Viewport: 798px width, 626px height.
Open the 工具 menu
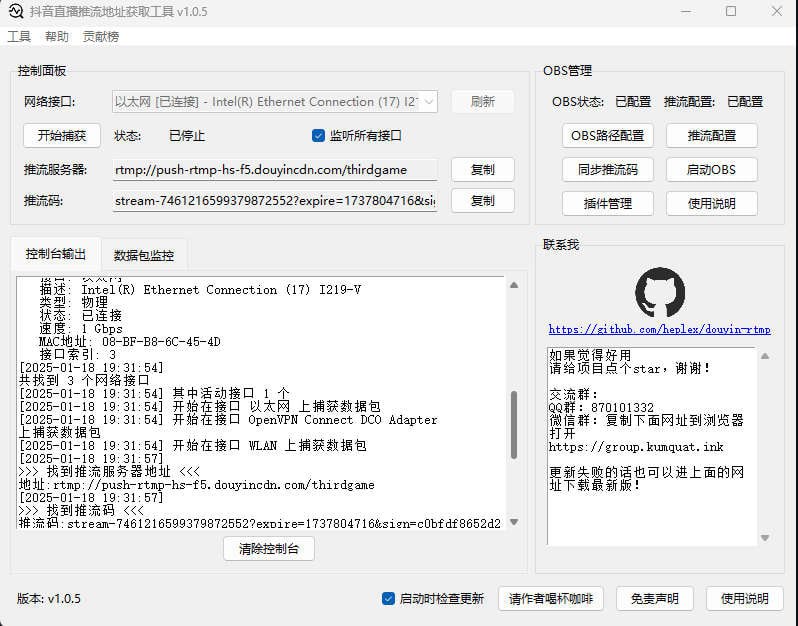pos(19,36)
